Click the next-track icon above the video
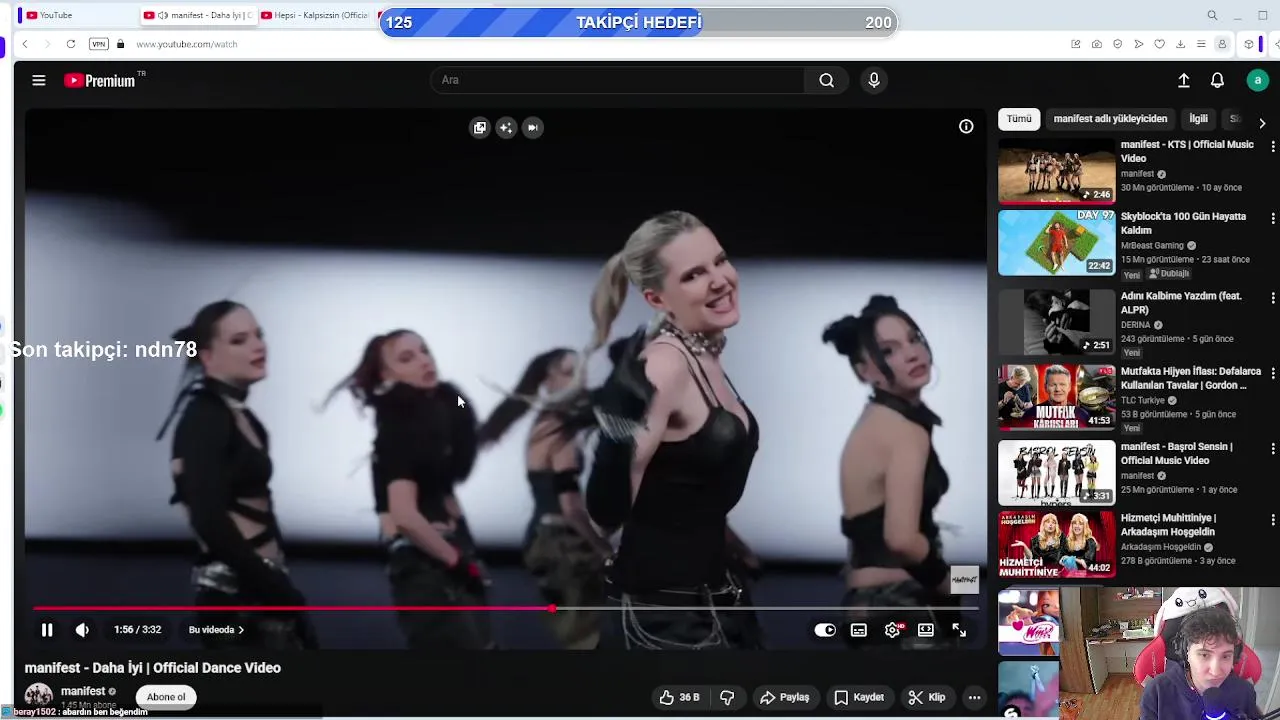This screenshot has width=1280, height=720. 533,127
